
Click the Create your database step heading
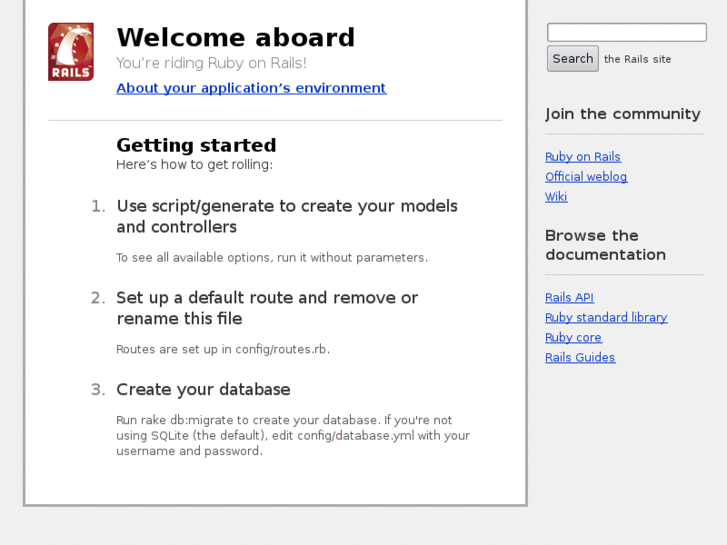click(203, 390)
